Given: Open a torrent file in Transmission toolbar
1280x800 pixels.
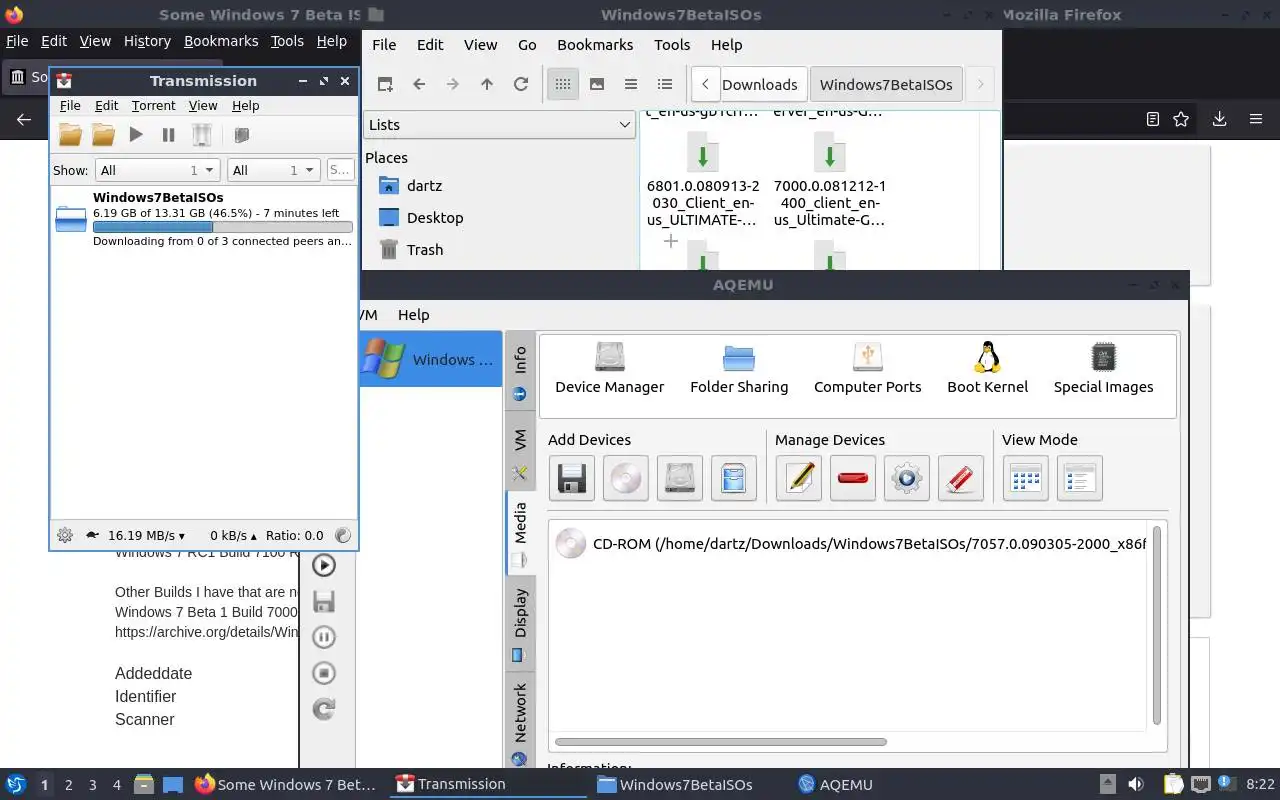Looking at the screenshot, I should tap(70, 135).
